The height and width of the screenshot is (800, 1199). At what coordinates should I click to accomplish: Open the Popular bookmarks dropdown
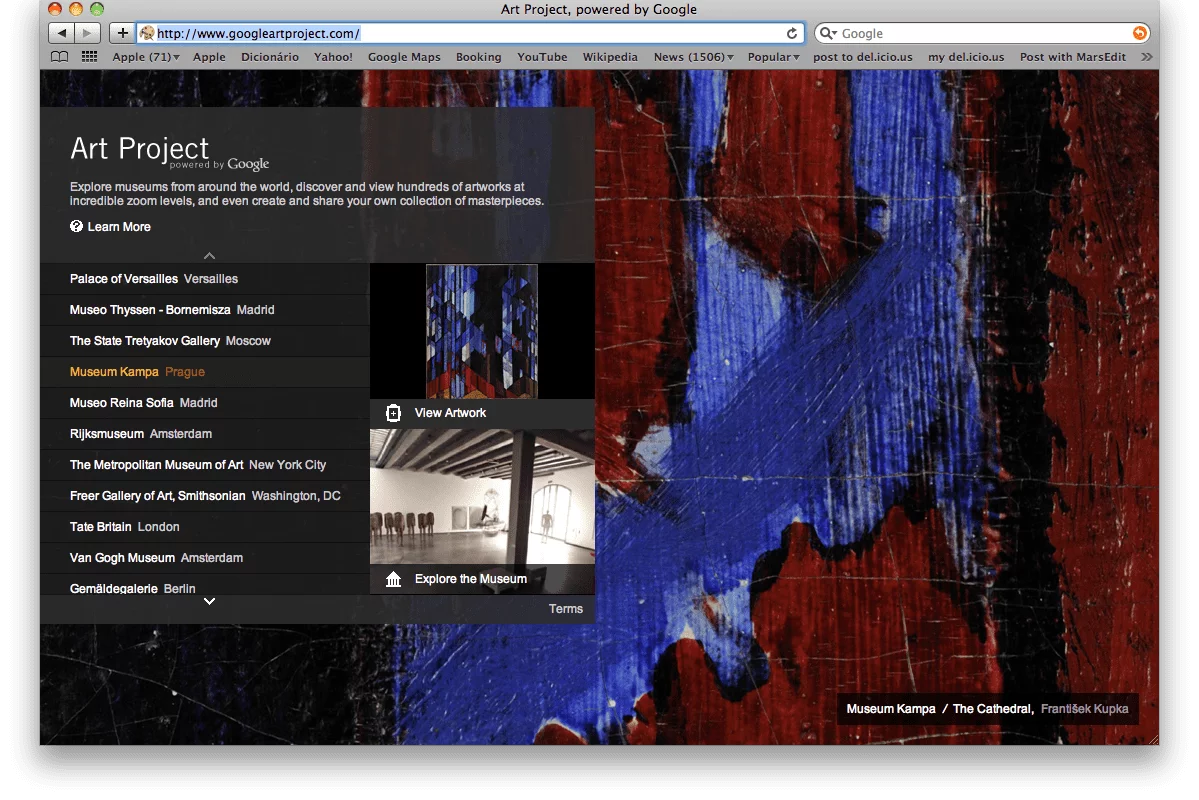tap(773, 57)
